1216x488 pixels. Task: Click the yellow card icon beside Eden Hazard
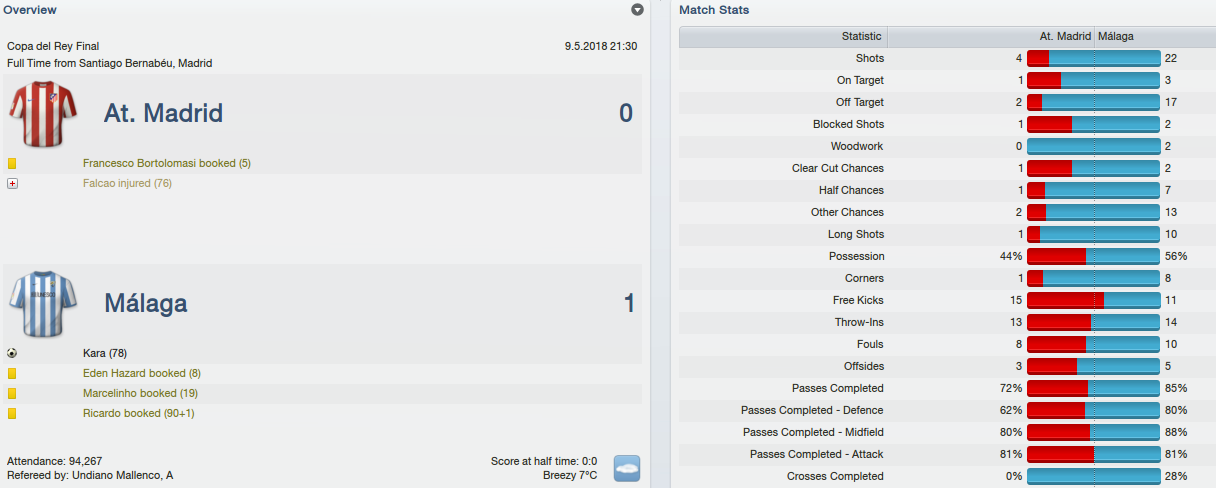pos(12,373)
